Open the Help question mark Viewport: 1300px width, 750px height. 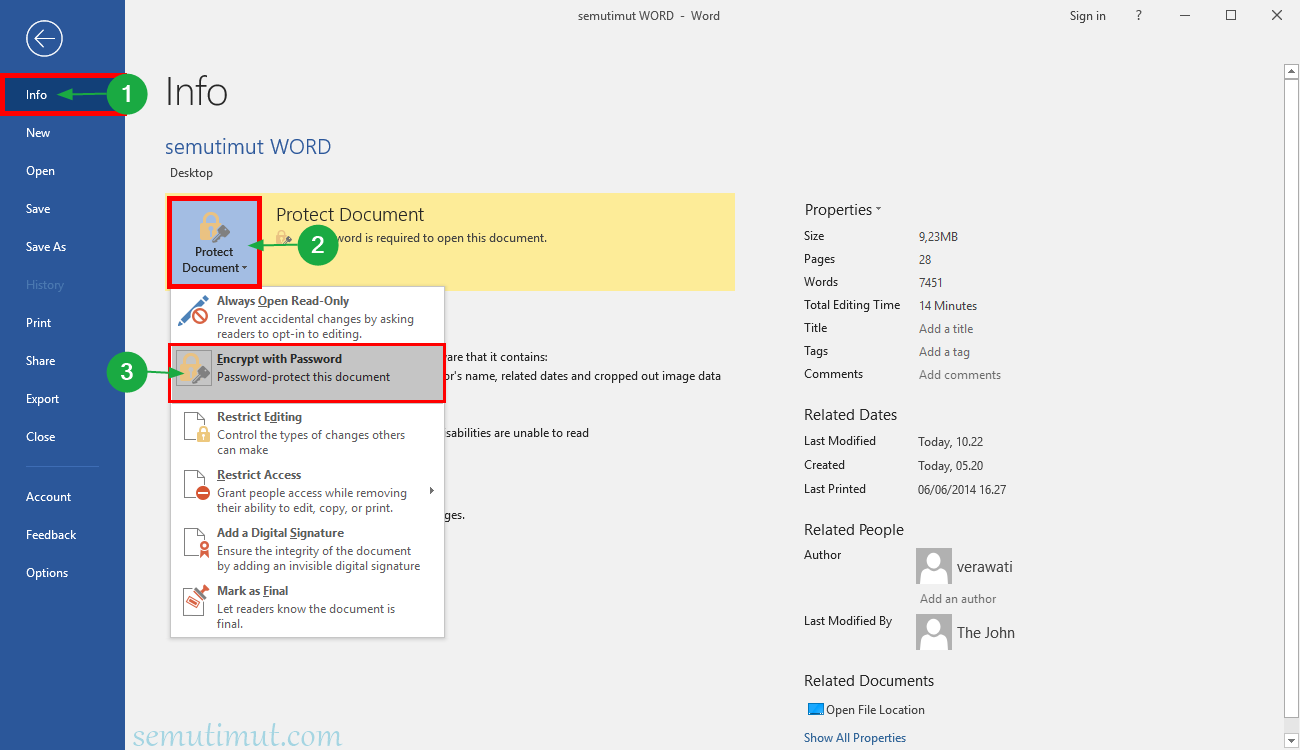click(1139, 15)
